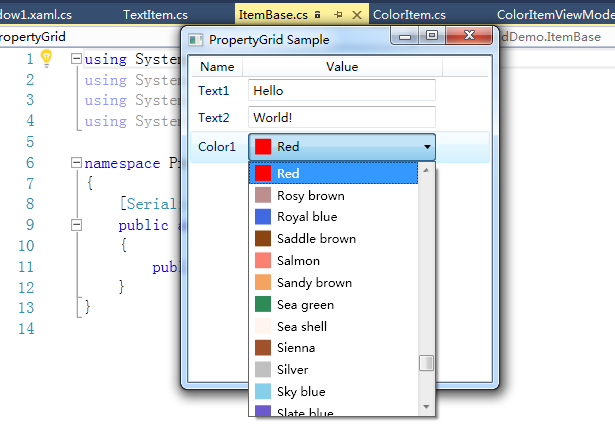This screenshot has width=615, height=445.
Task: Click the namespace keyword on line 6
Action: [x=122, y=163]
